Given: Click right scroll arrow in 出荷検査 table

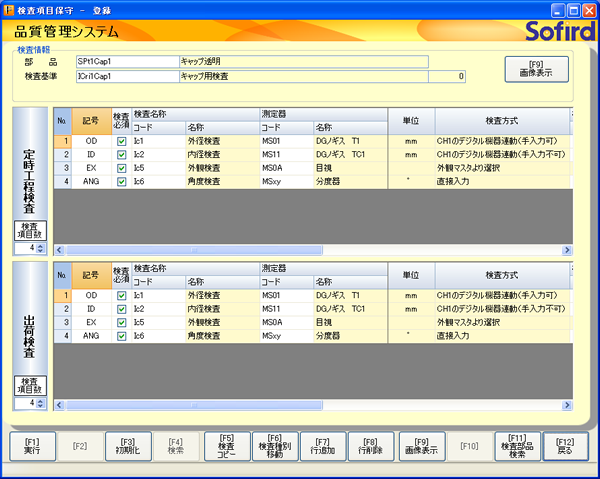Looking at the screenshot, I should pos(566,405).
